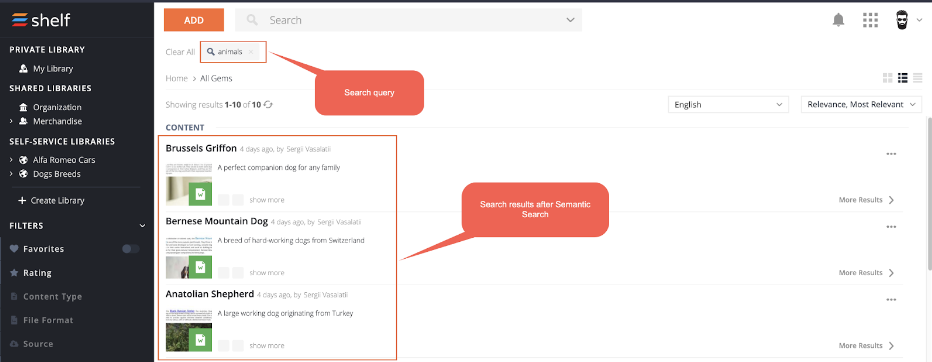Switch to detailed list view
The image size is (932, 362).
pos(903,78)
